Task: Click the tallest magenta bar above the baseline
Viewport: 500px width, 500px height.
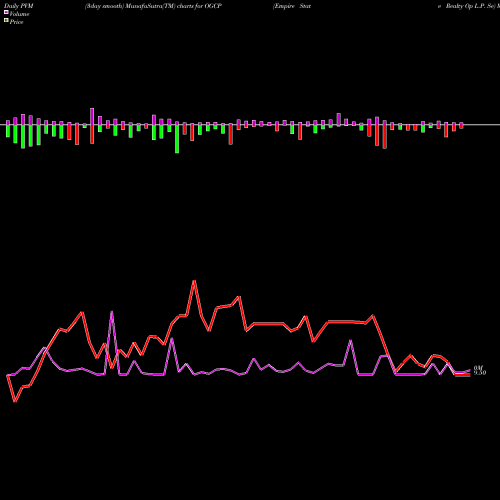Action: point(92,116)
